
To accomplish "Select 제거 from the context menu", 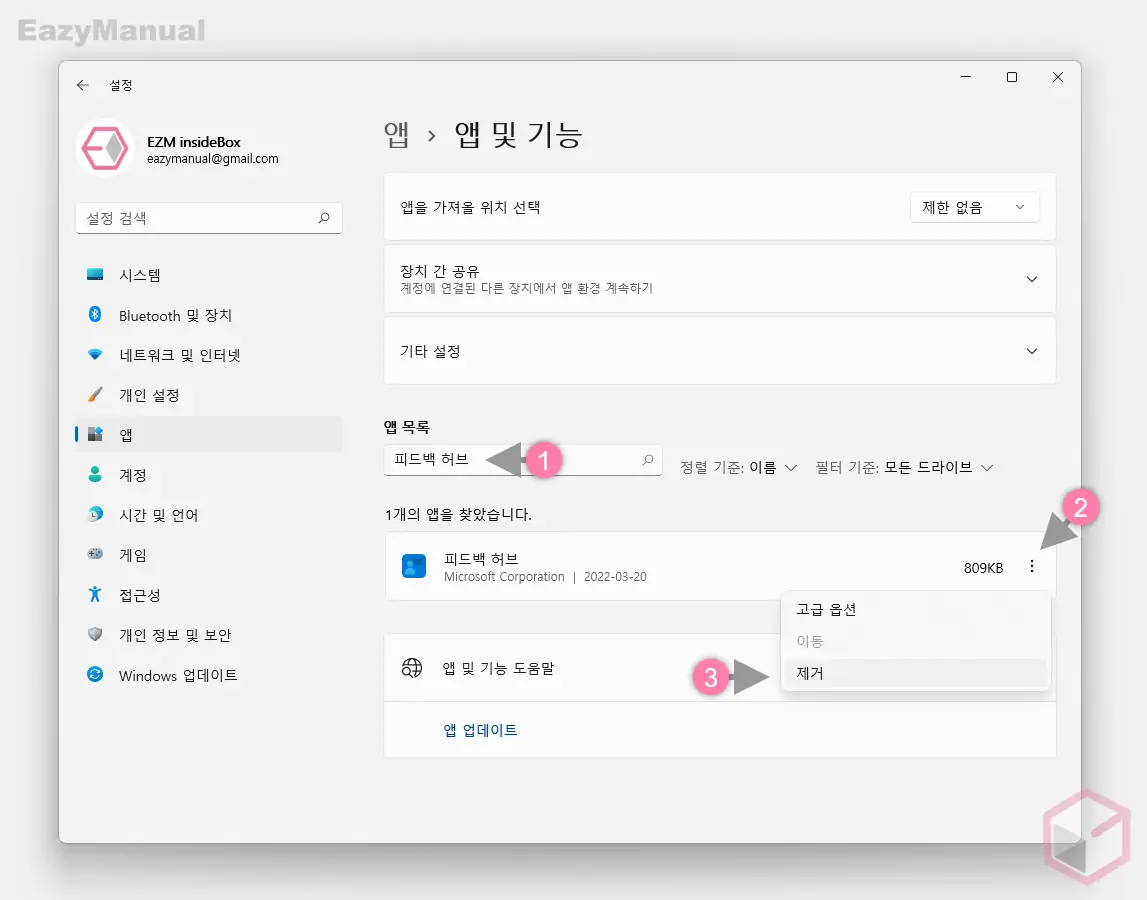I will tap(811, 673).
